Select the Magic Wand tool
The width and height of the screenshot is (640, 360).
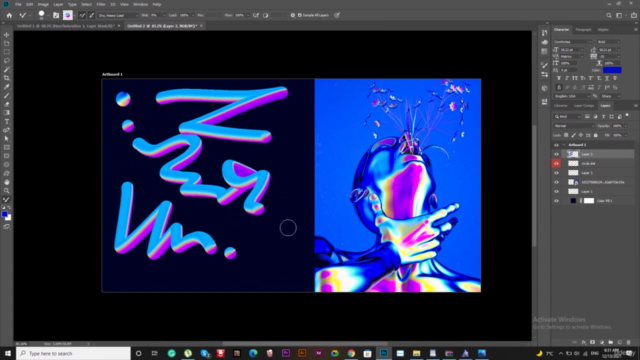pyautogui.click(x=7, y=69)
